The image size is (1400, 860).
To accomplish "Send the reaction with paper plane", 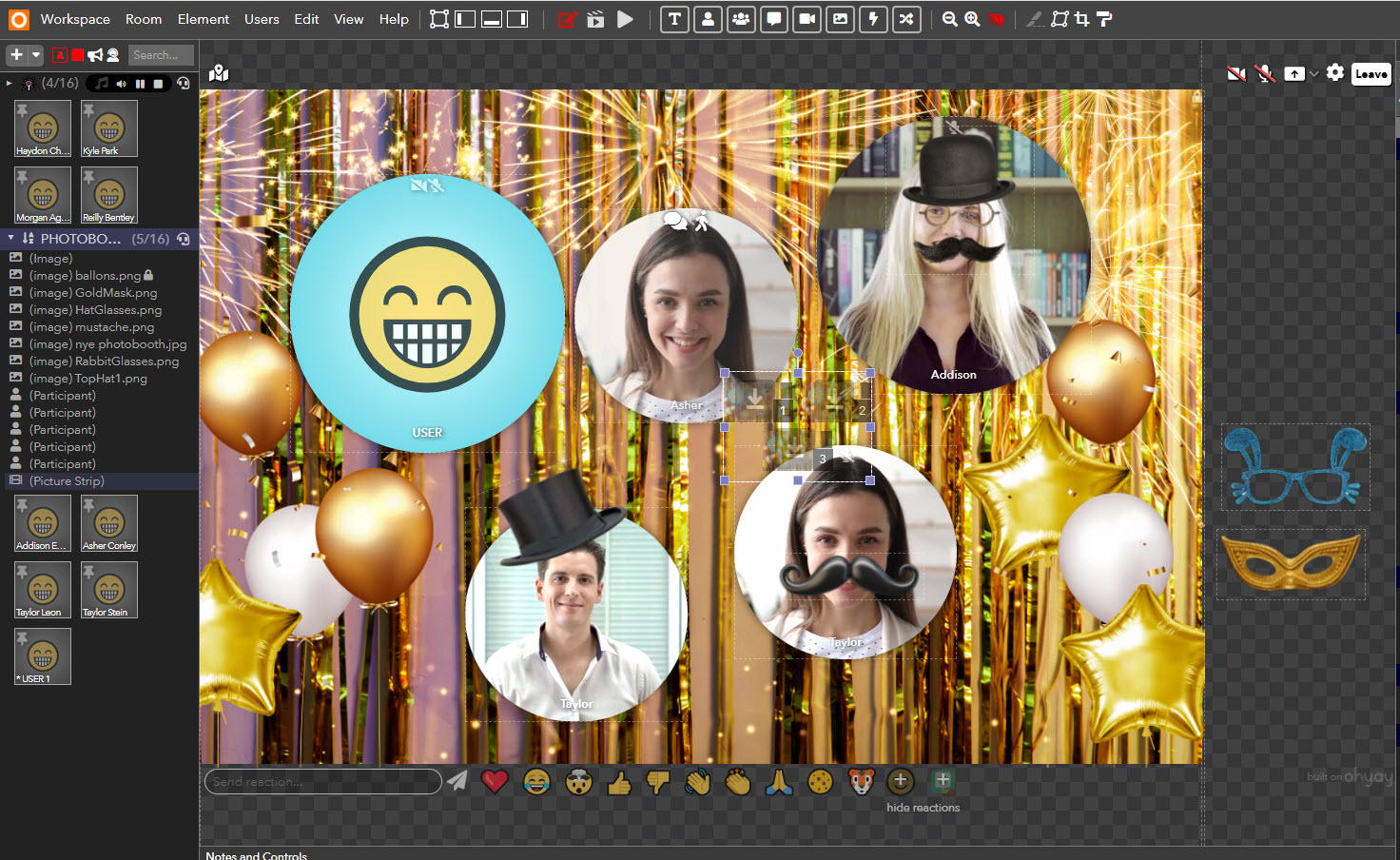I will point(457,781).
